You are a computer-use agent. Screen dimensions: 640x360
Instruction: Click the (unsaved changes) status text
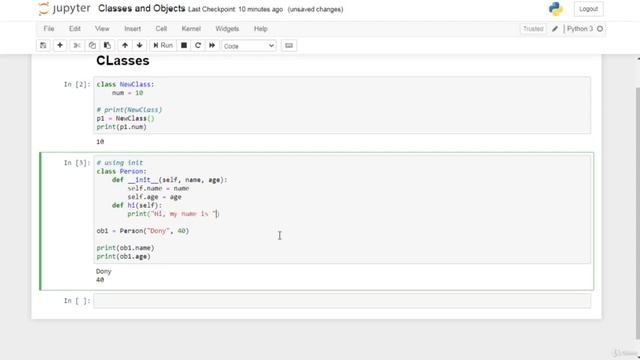(315, 9)
